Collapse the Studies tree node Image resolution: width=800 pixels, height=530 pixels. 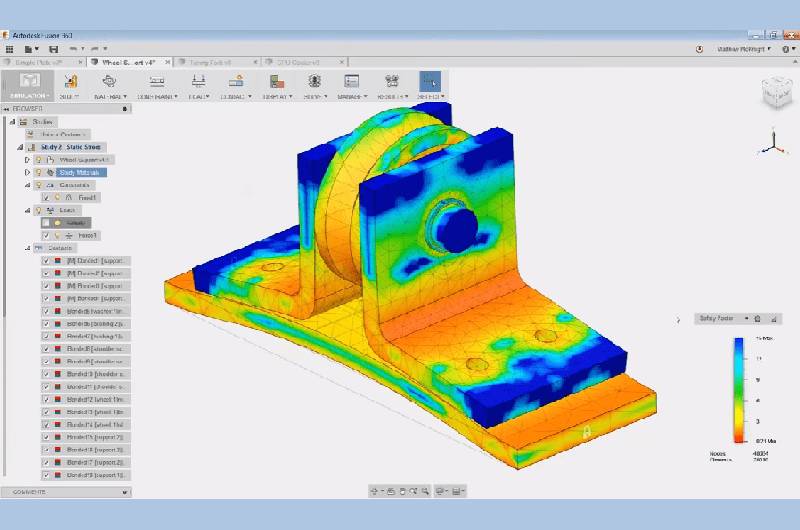tap(13, 122)
